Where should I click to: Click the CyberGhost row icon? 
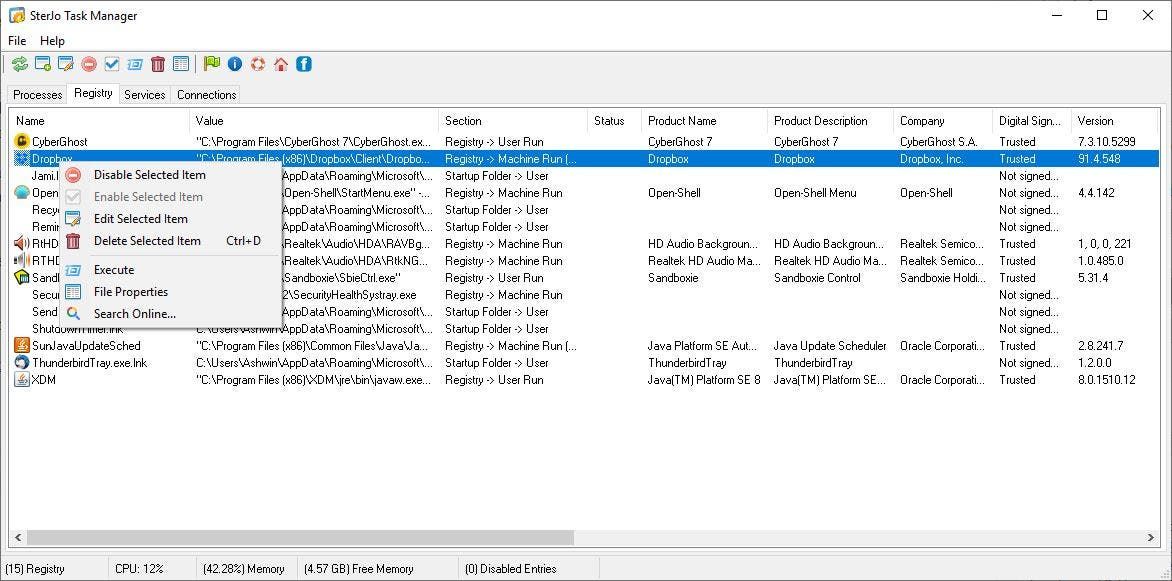[x=22, y=141]
